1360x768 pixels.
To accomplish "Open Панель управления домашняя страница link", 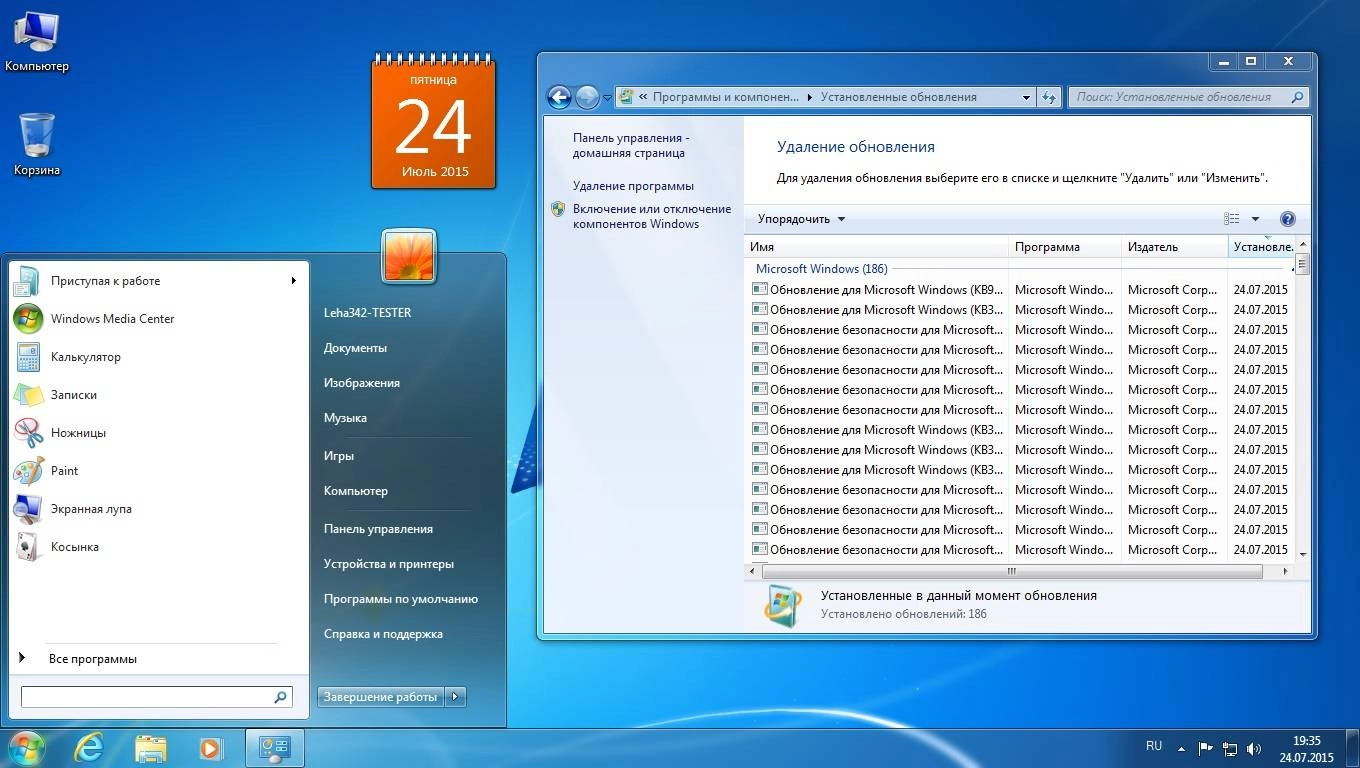I will 630,146.
